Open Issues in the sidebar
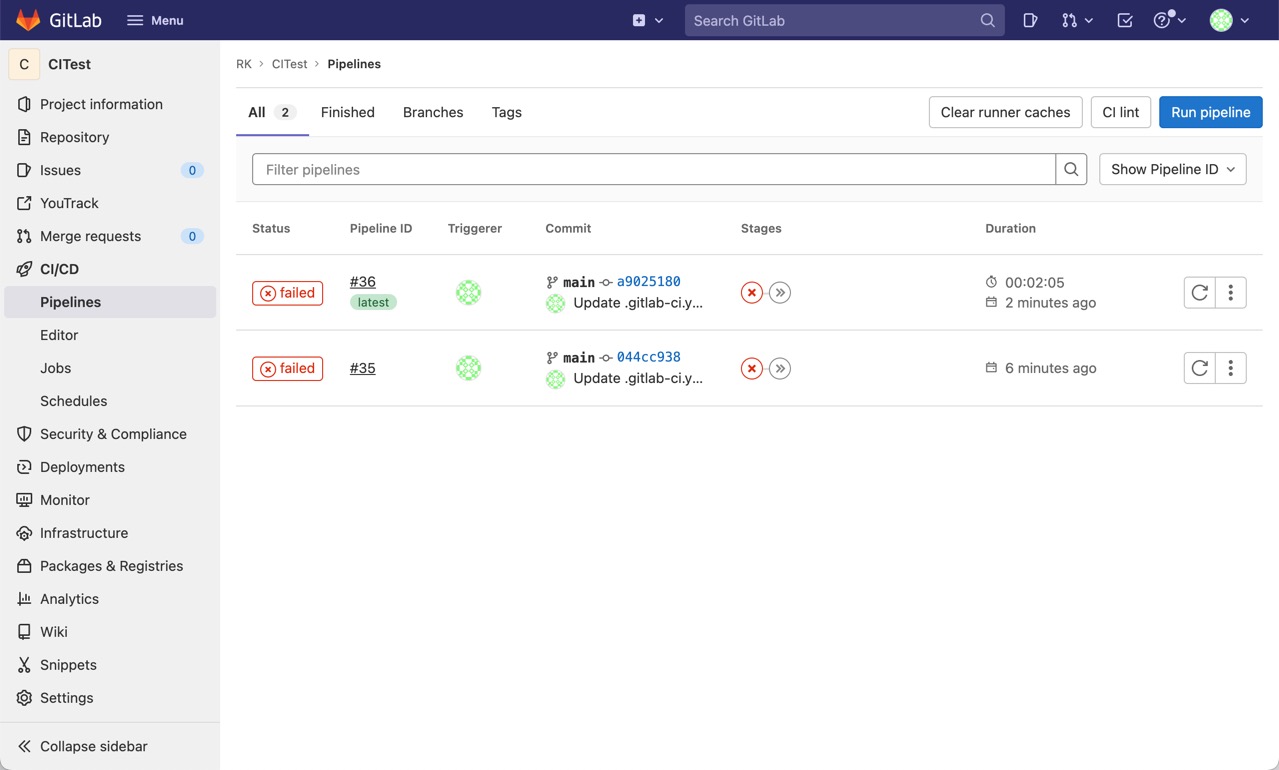1279x770 pixels. 110,170
